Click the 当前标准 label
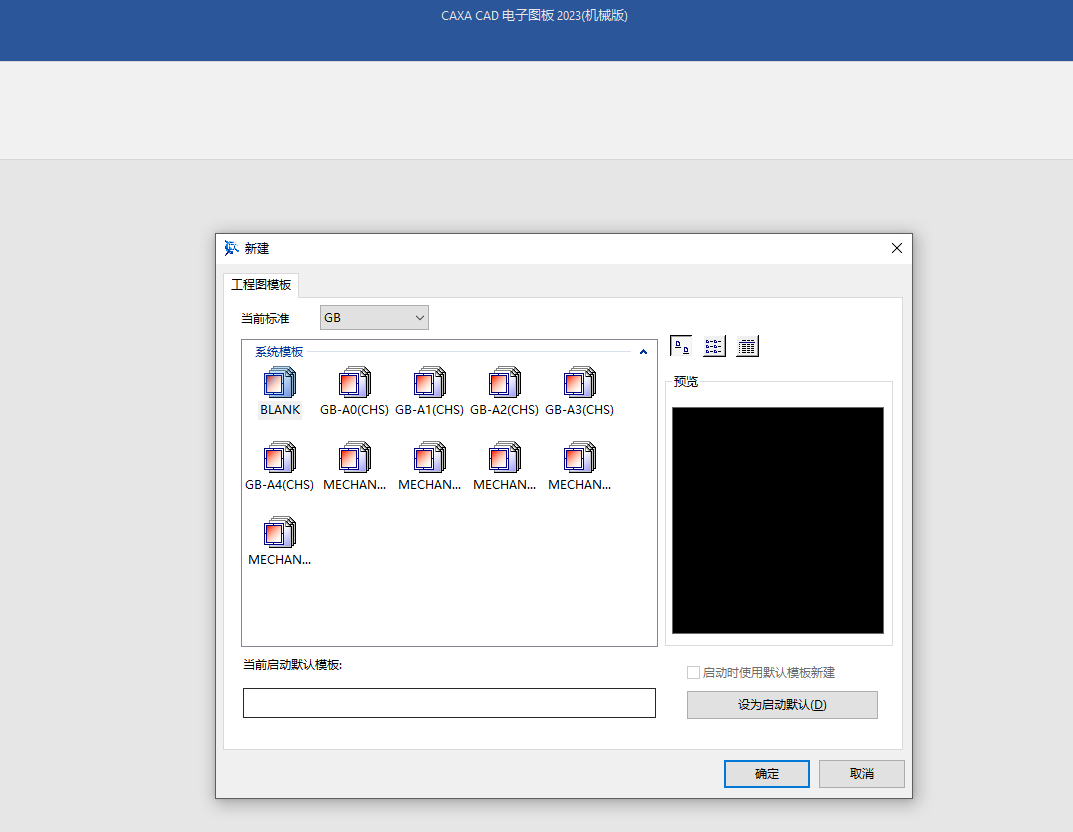1073x832 pixels. 266,319
